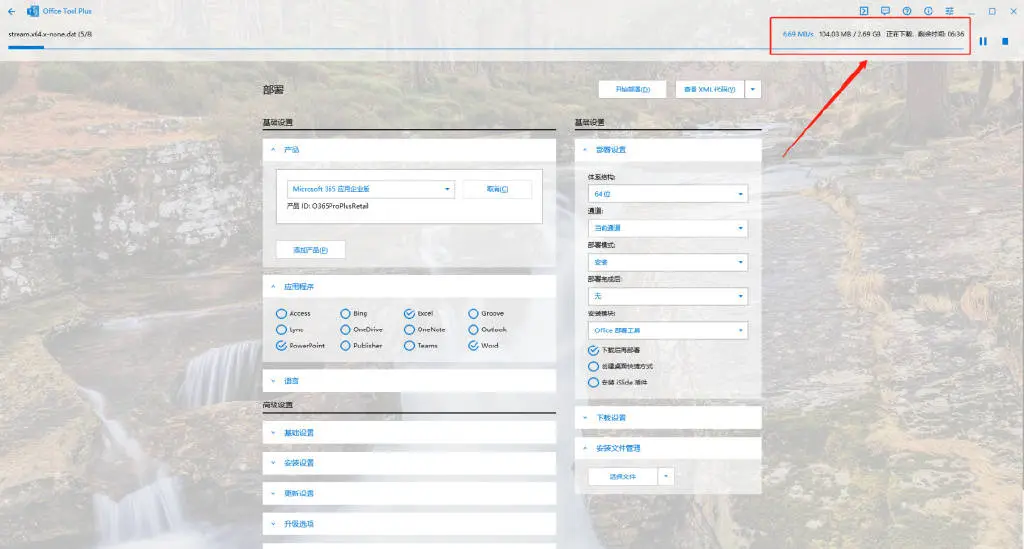Collapse the 安装文件管理 section

pyautogui.click(x=667, y=448)
